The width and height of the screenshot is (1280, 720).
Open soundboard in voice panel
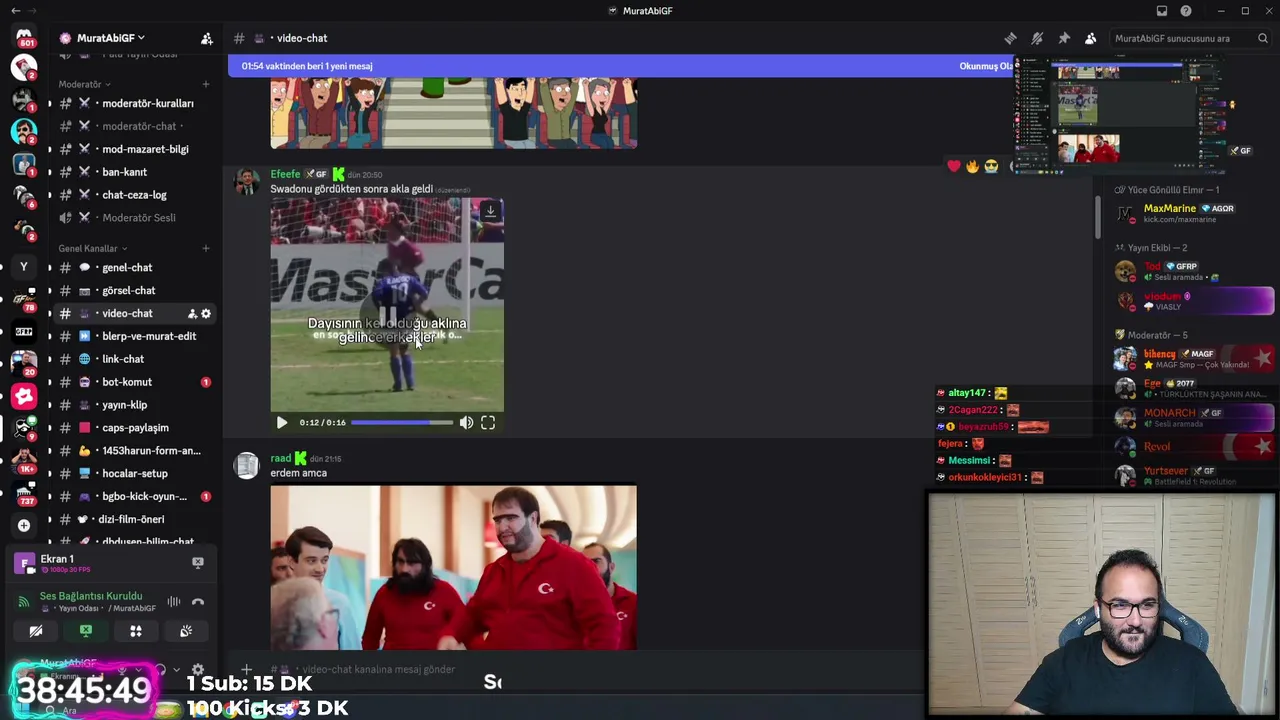point(186,631)
